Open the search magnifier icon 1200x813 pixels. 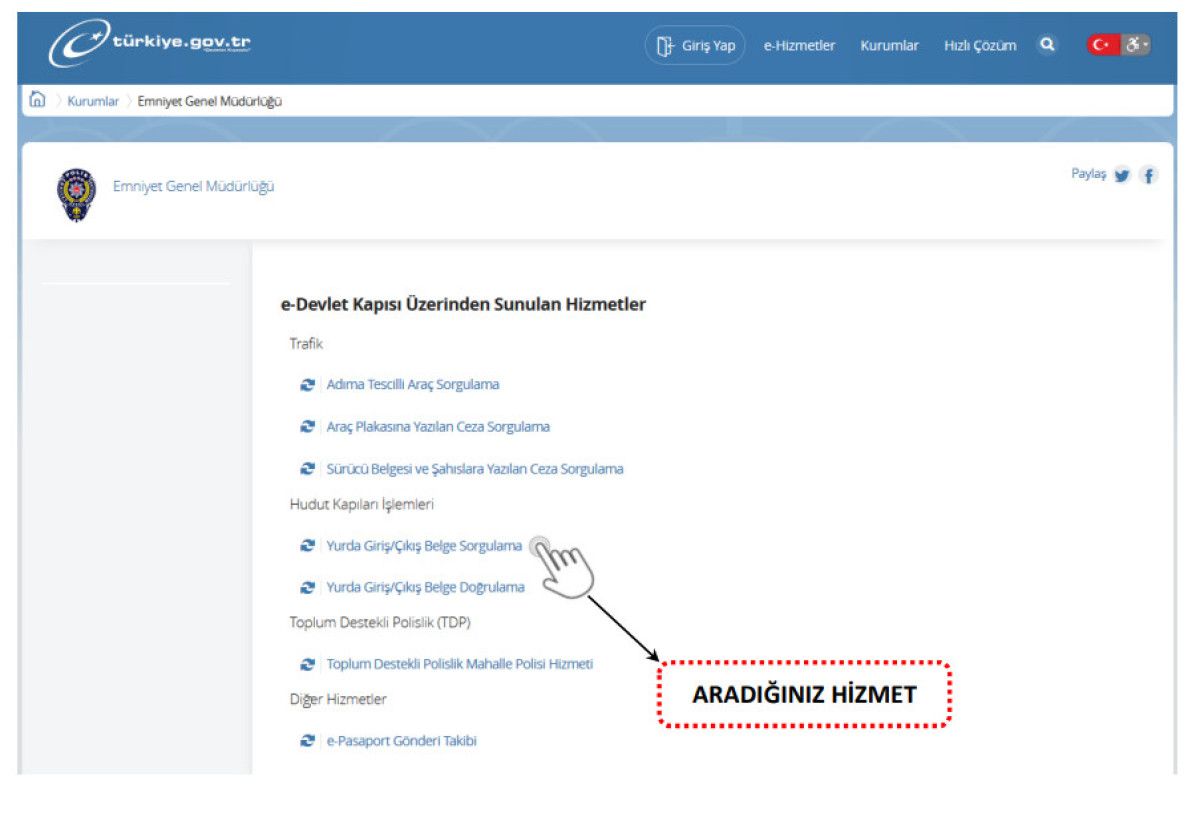coord(1046,45)
